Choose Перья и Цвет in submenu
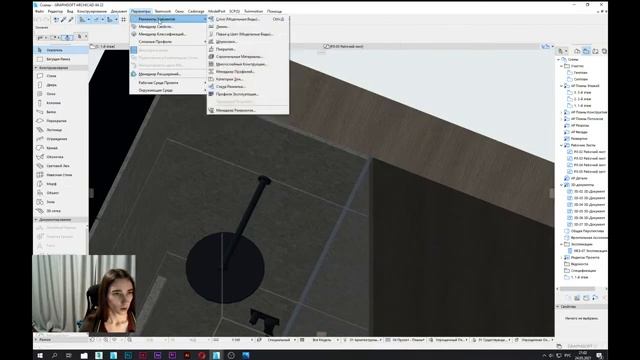The image size is (640, 360). click(x=247, y=34)
